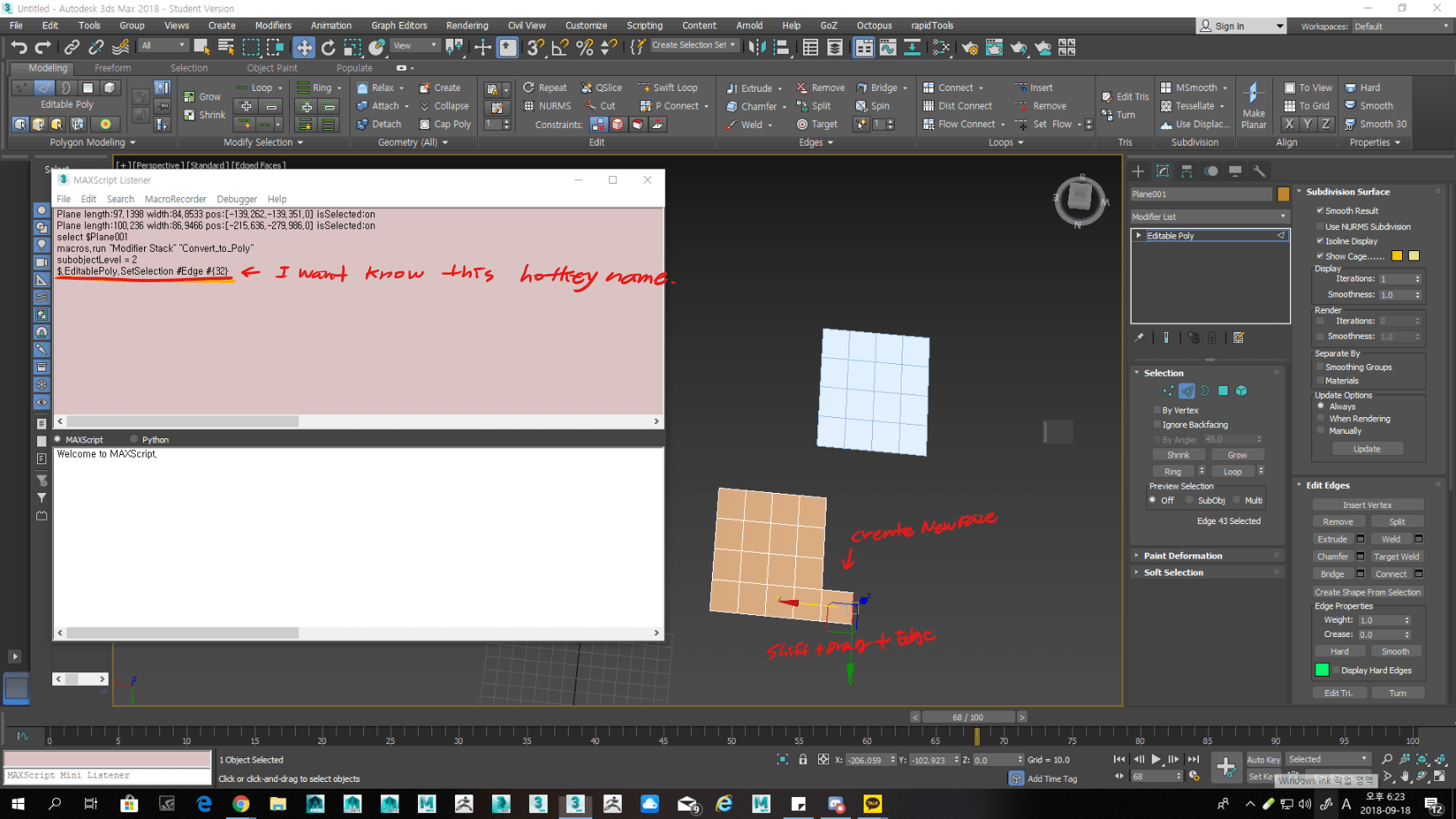
Task: Click the 68 / 100 time slider
Action: pyautogui.click(x=967, y=717)
